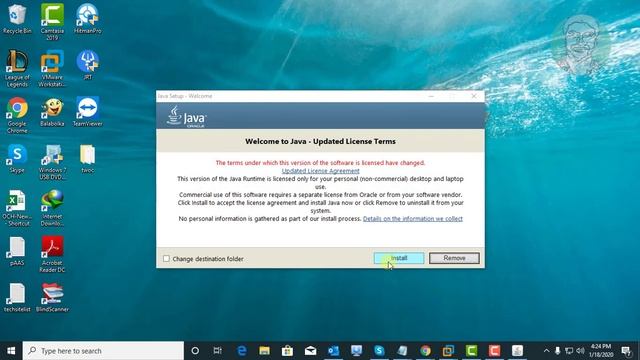Select the Camtasia 2019 desktop icon

(52, 21)
